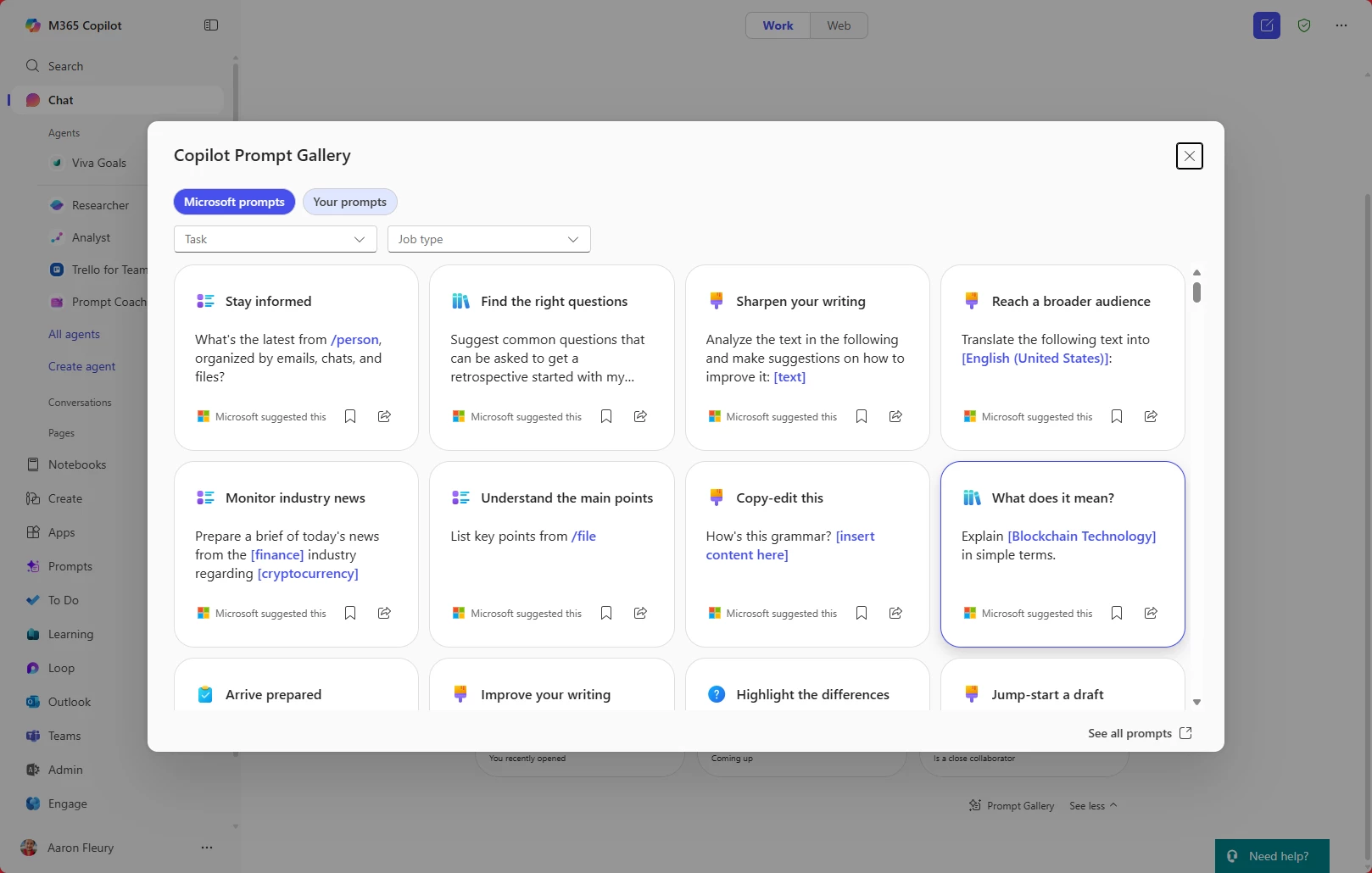Collapse suggestions with See less
This screenshot has height=873, width=1372.
(x=1093, y=805)
